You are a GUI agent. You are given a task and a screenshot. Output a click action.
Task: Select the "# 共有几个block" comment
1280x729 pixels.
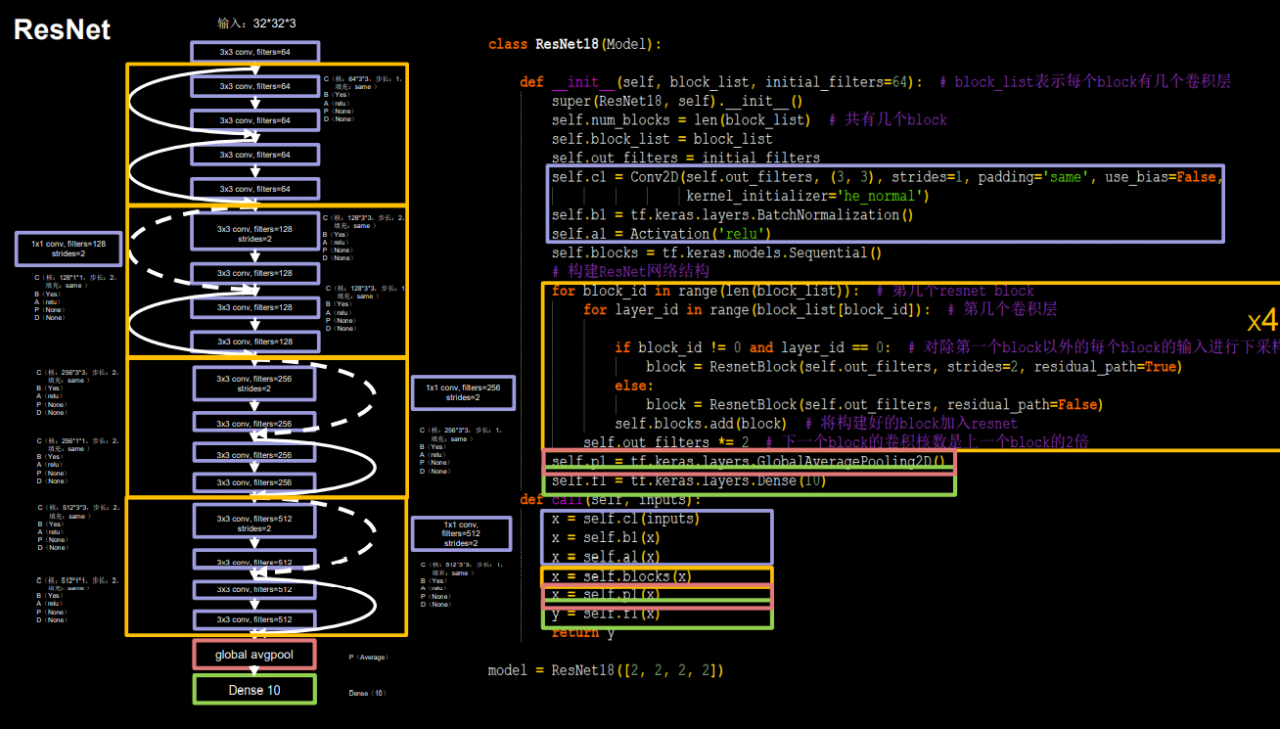[x=888, y=120]
